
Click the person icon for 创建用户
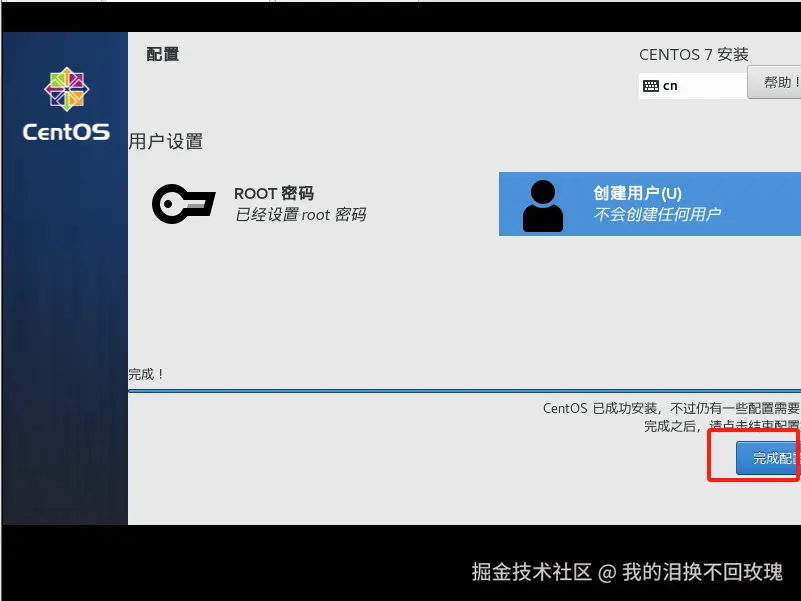[x=542, y=203]
